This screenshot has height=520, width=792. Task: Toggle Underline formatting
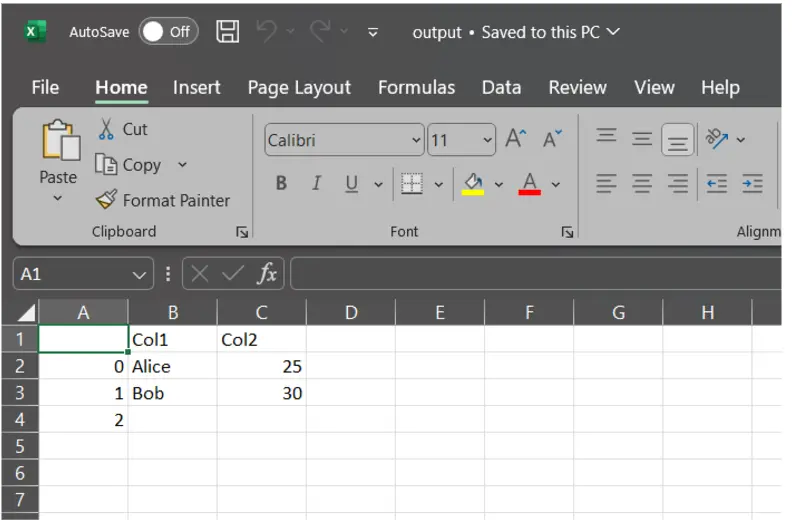352,183
